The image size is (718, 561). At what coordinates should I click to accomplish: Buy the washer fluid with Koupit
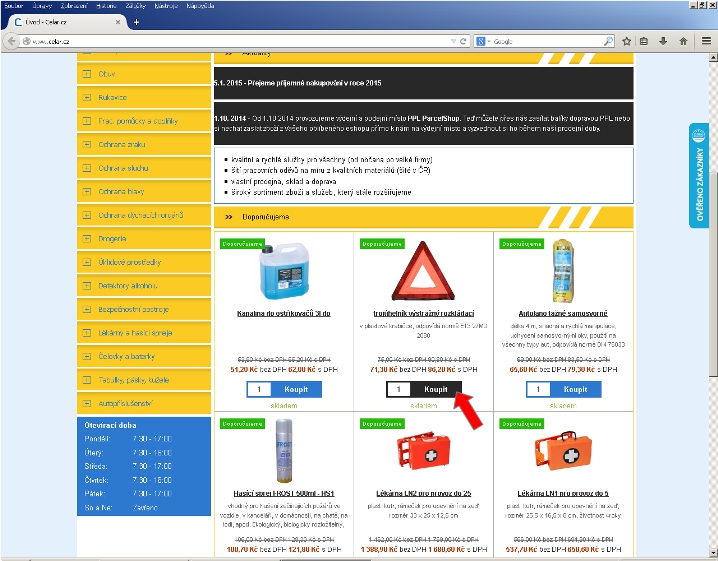coord(296,389)
